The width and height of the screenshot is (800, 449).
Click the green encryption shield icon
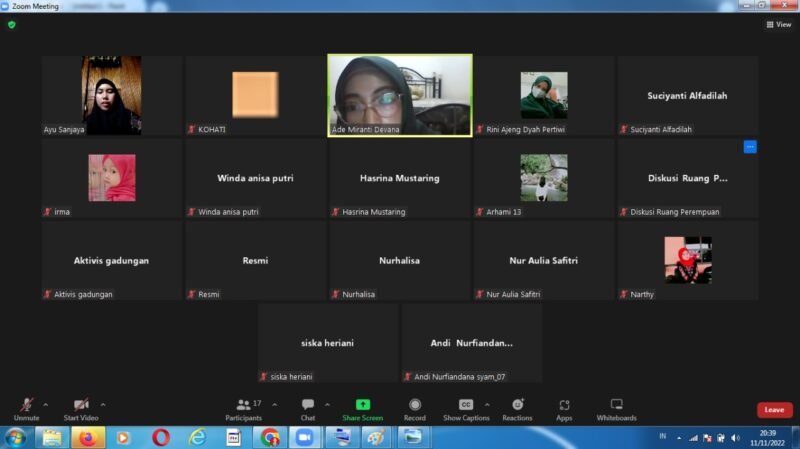point(12,24)
